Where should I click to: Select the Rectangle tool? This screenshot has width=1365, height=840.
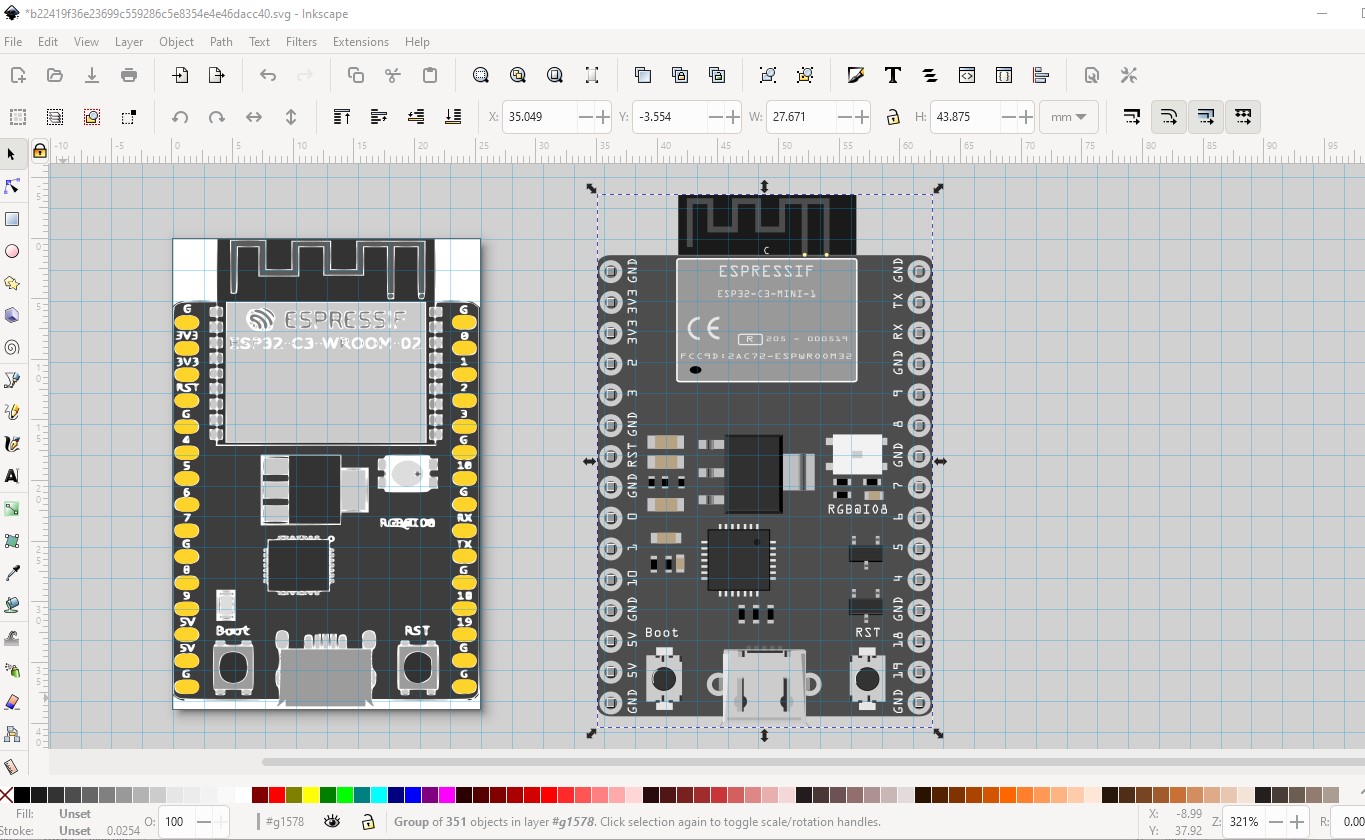[12, 219]
